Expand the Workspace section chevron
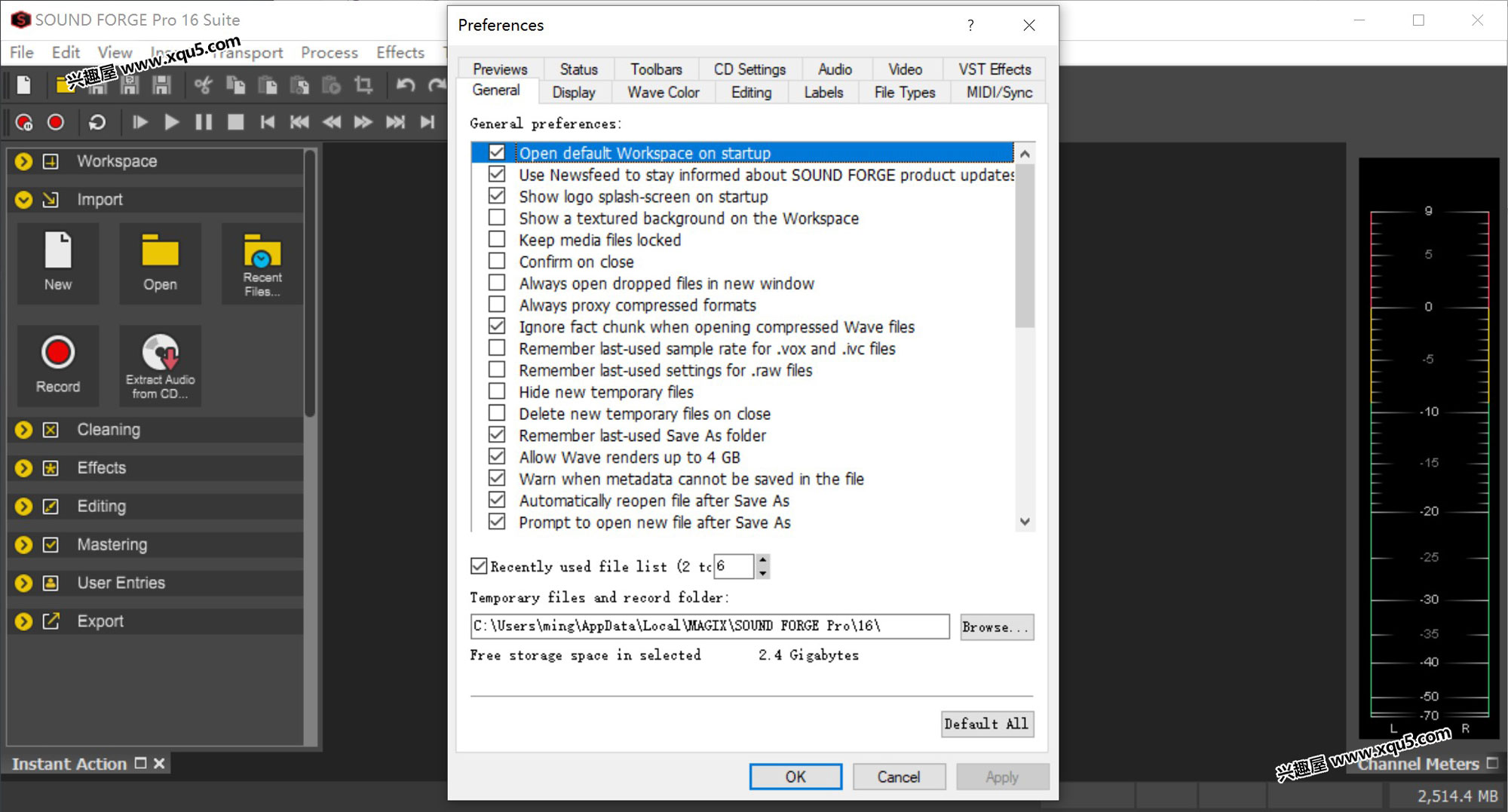1508x812 pixels. coord(23,161)
